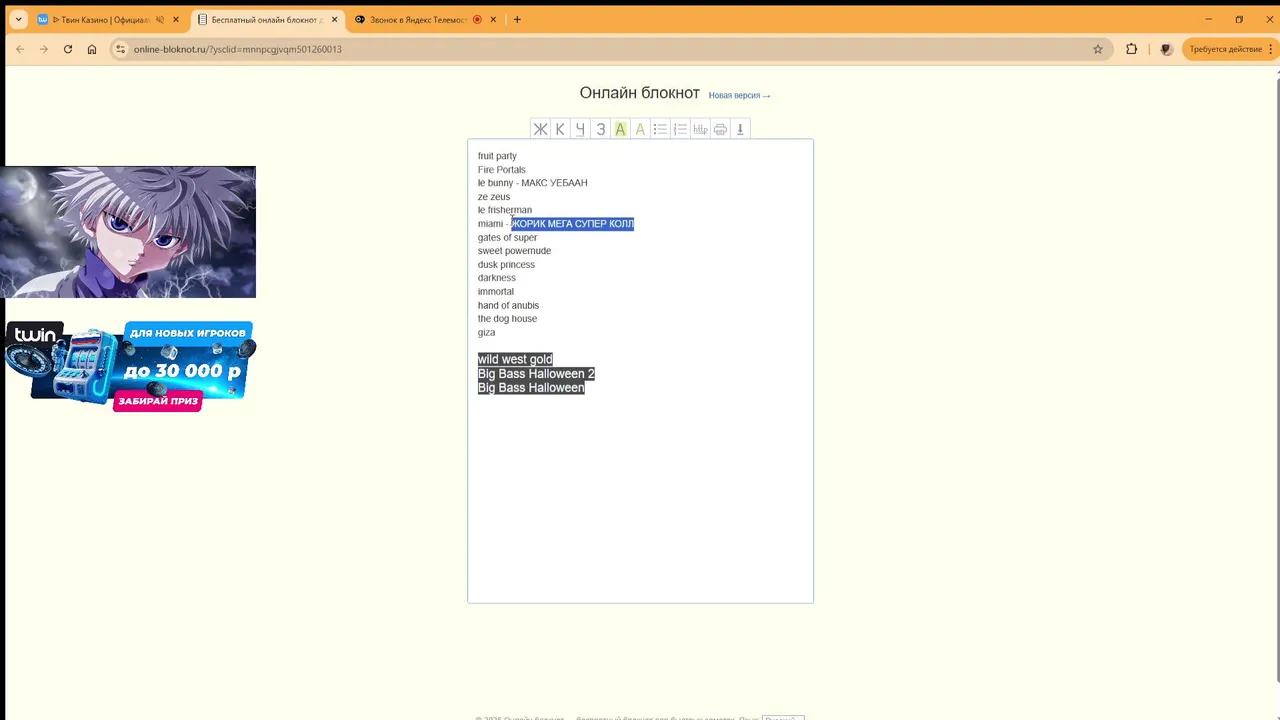Reload the current page
The height and width of the screenshot is (720, 1280).
68,49
